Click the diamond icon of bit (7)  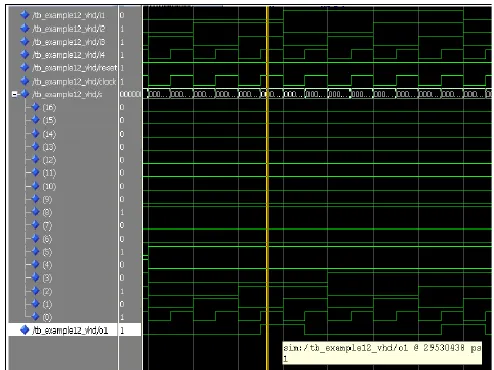(x=36, y=225)
